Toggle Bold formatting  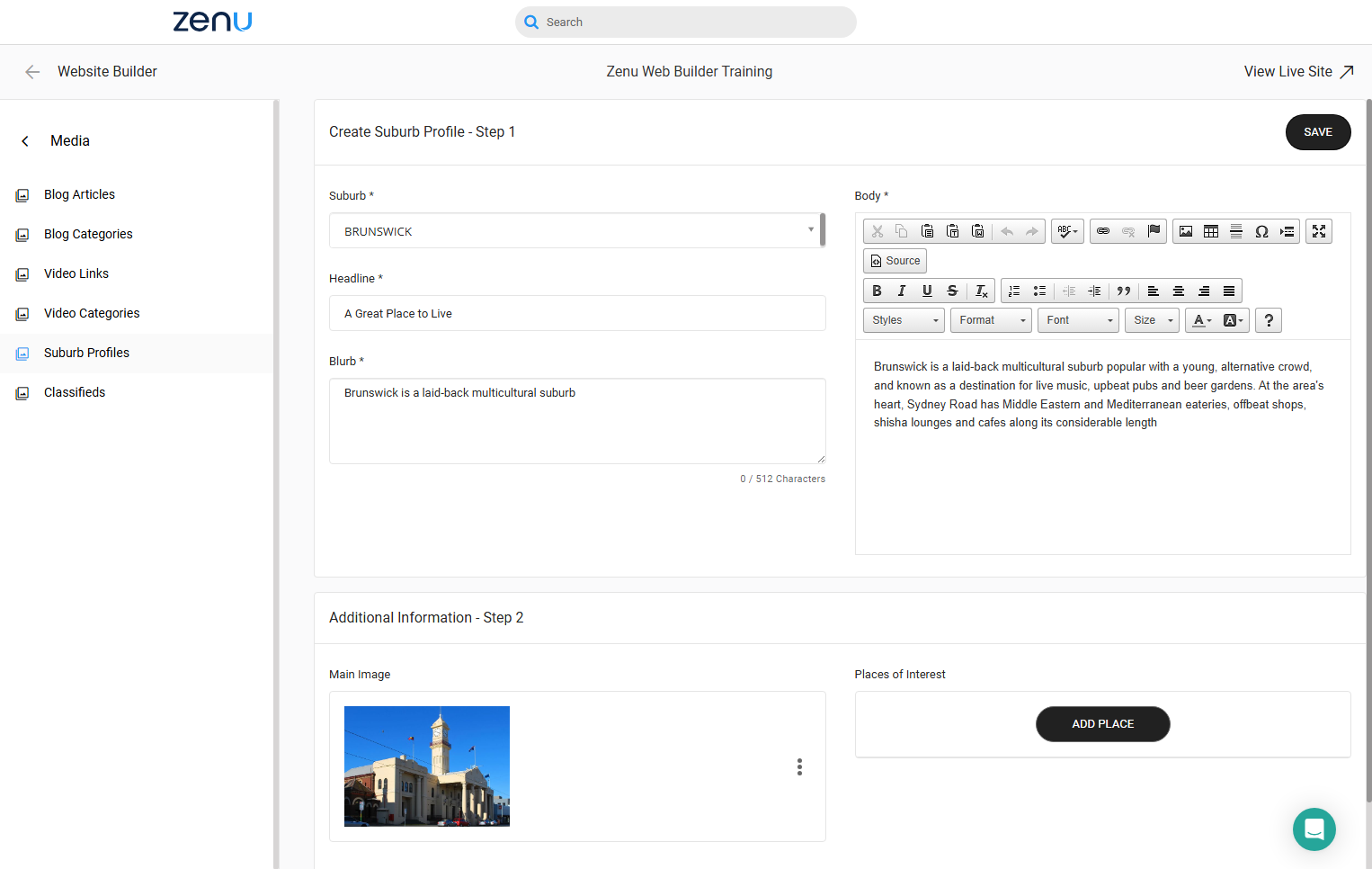pyautogui.click(x=878, y=291)
